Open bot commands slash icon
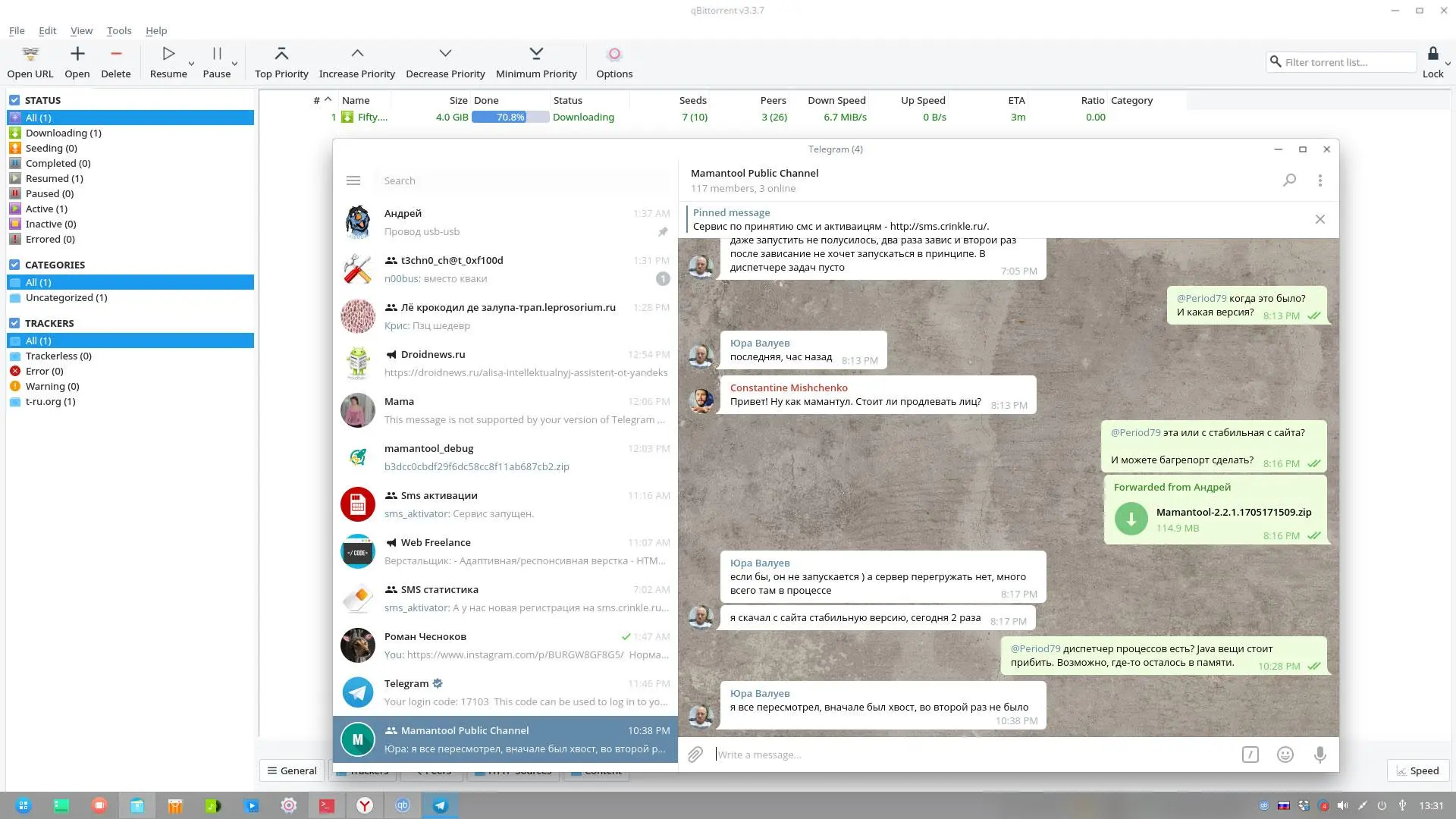1456x819 pixels. 1250,755
